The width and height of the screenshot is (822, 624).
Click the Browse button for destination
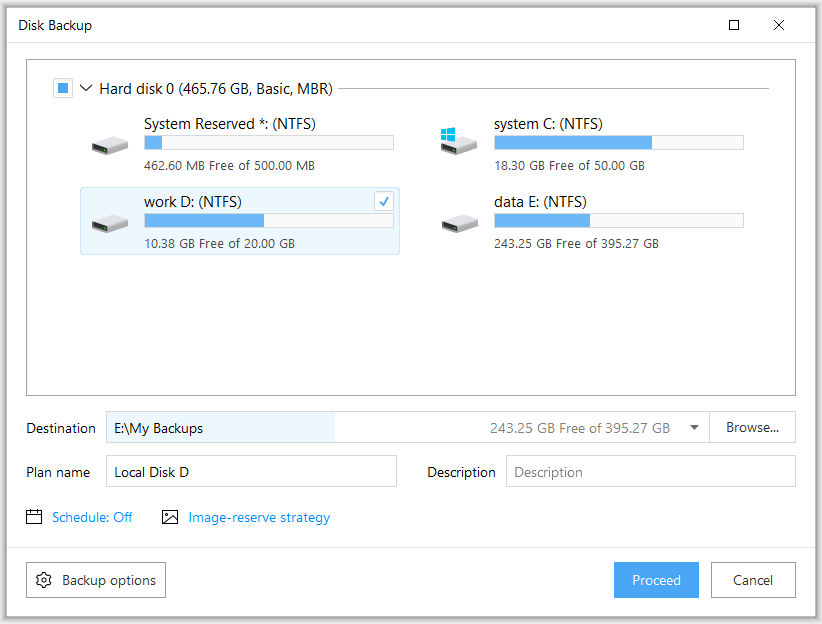coord(752,427)
